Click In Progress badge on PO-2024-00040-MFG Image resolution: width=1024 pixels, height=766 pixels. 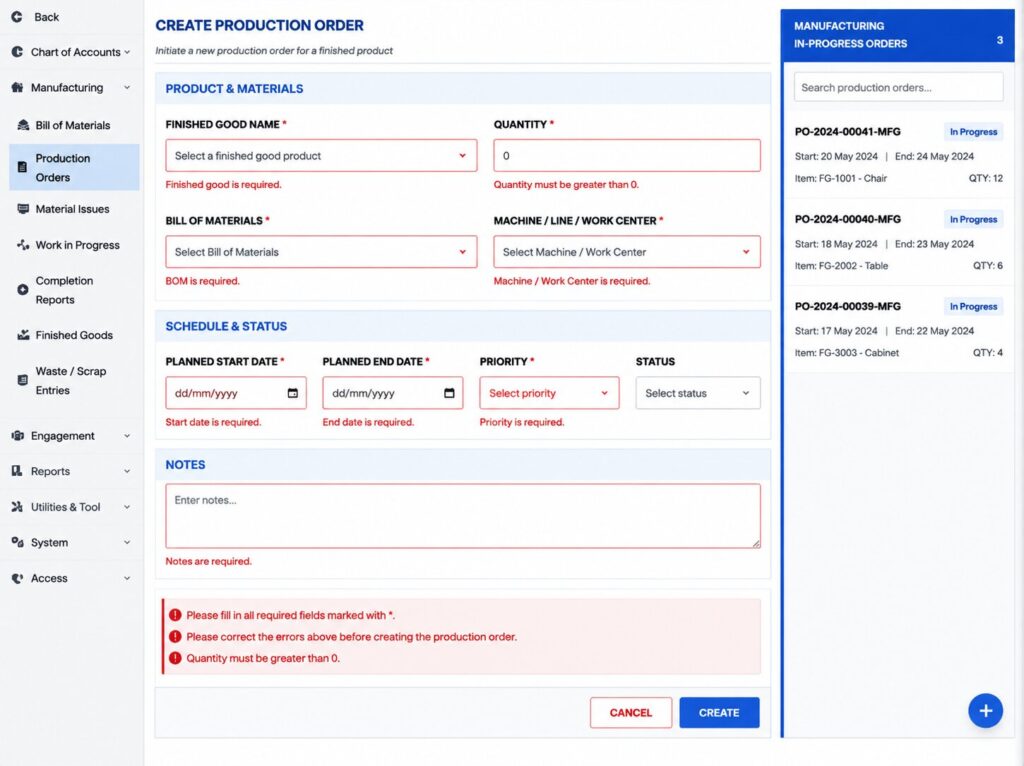tap(973, 219)
